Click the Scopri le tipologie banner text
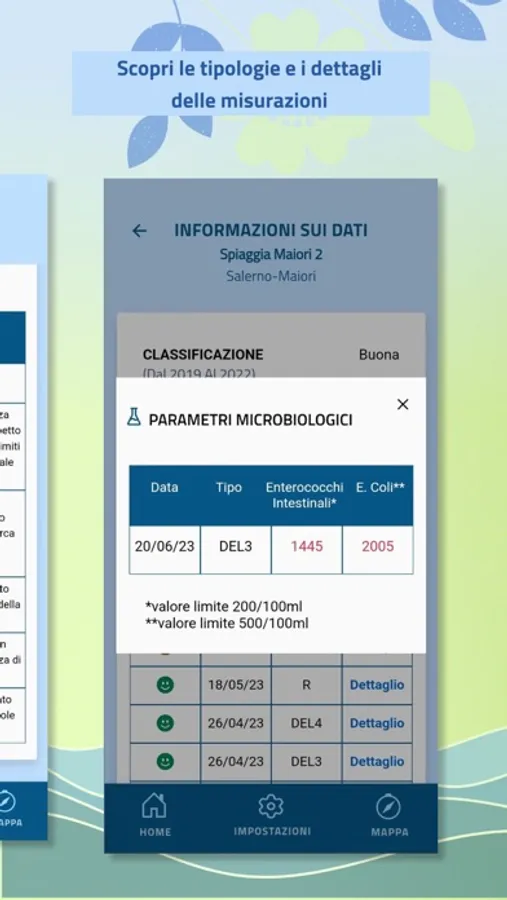Image resolution: width=507 pixels, height=900 pixels. coord(250,84)
